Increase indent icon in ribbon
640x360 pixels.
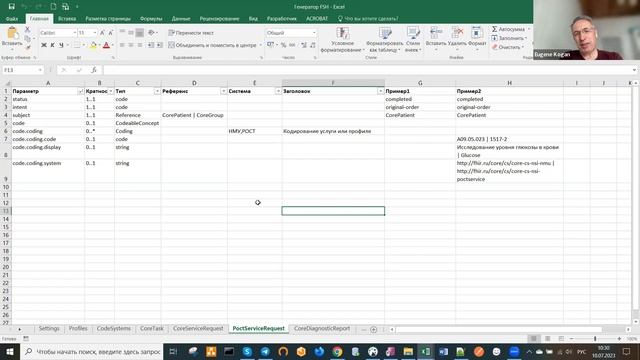pos(160,45)
